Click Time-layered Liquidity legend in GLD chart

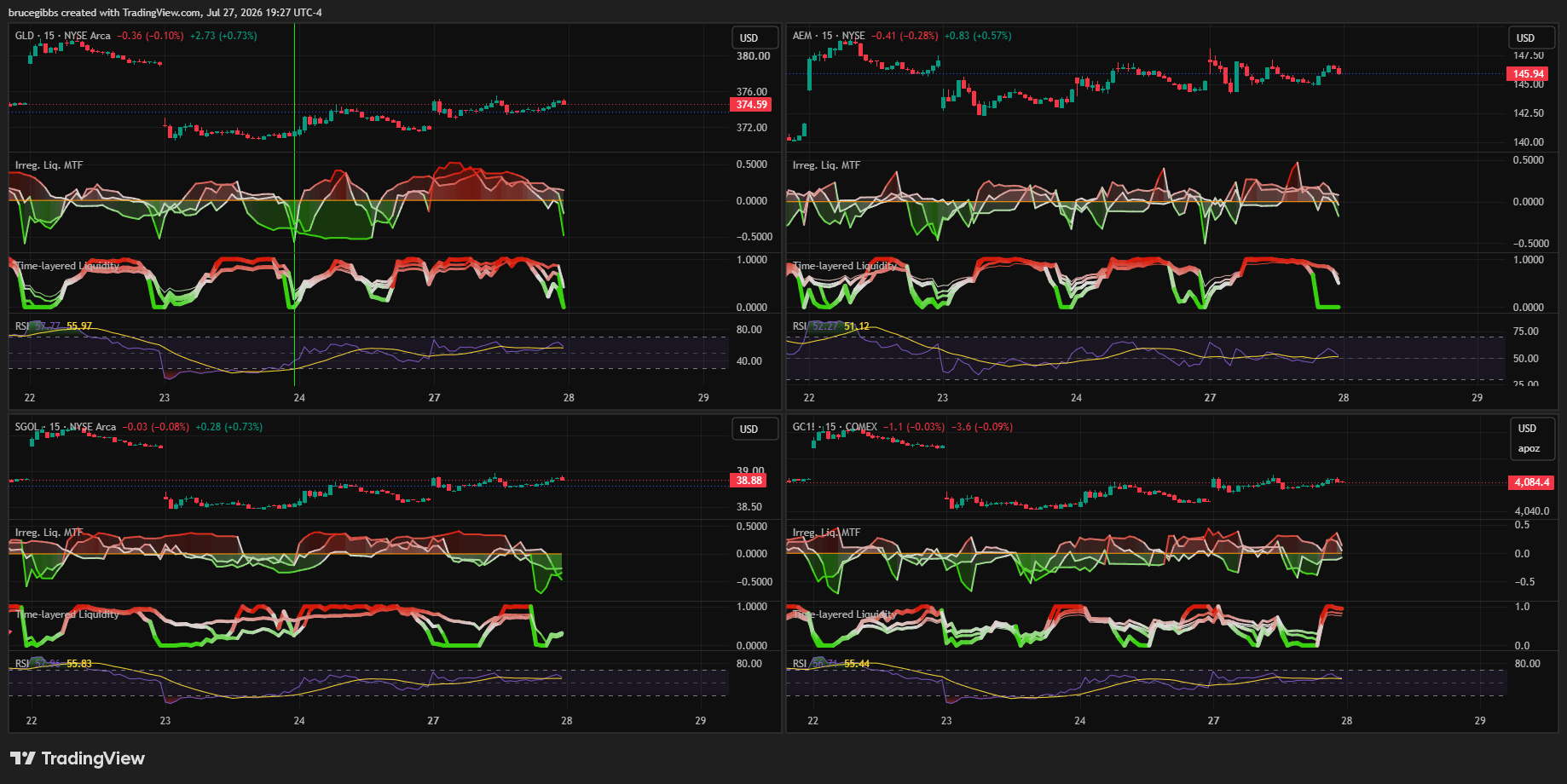tap(67, 266)
